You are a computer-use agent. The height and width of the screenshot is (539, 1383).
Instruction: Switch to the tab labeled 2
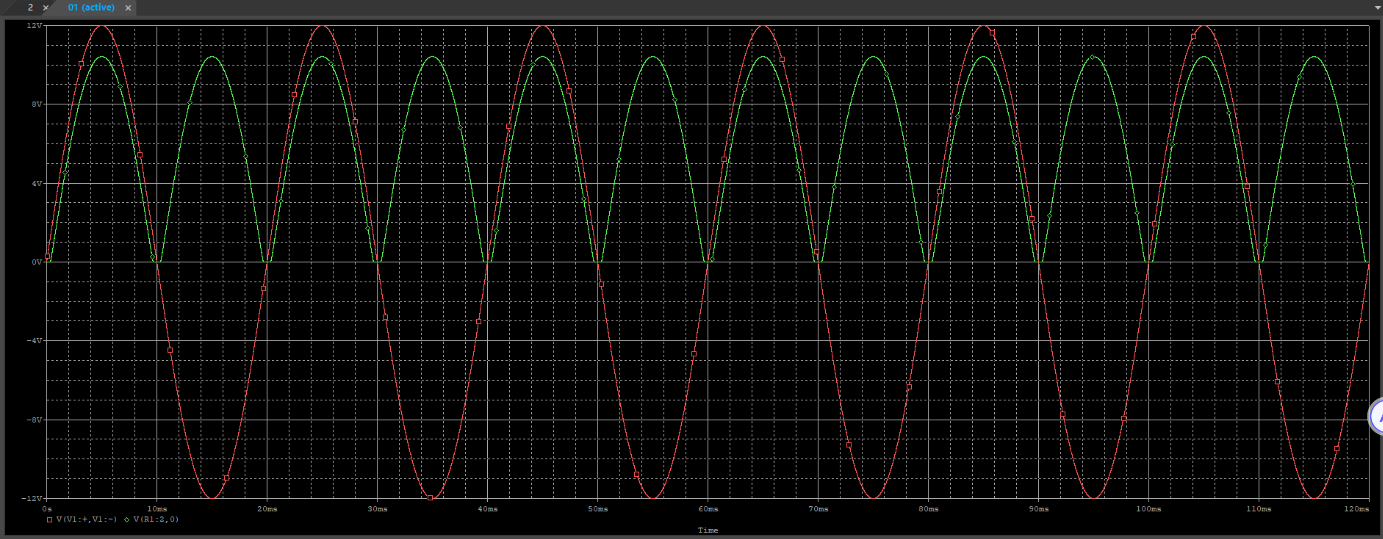30,7
